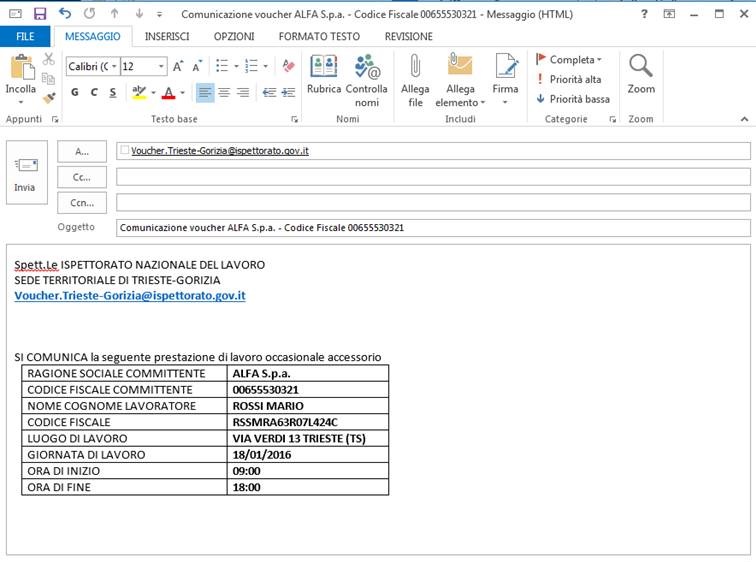Image resolution: width=756 pixels, height=562 pixels.
Task: Decrease the paragraph indent
Action: (270, 92)
